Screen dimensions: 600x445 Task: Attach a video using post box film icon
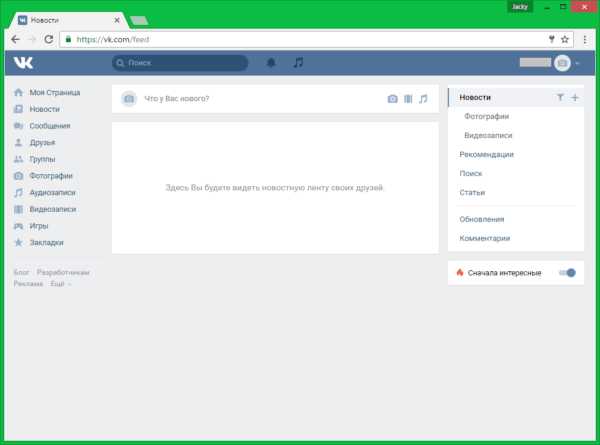[x=408, y=99]
